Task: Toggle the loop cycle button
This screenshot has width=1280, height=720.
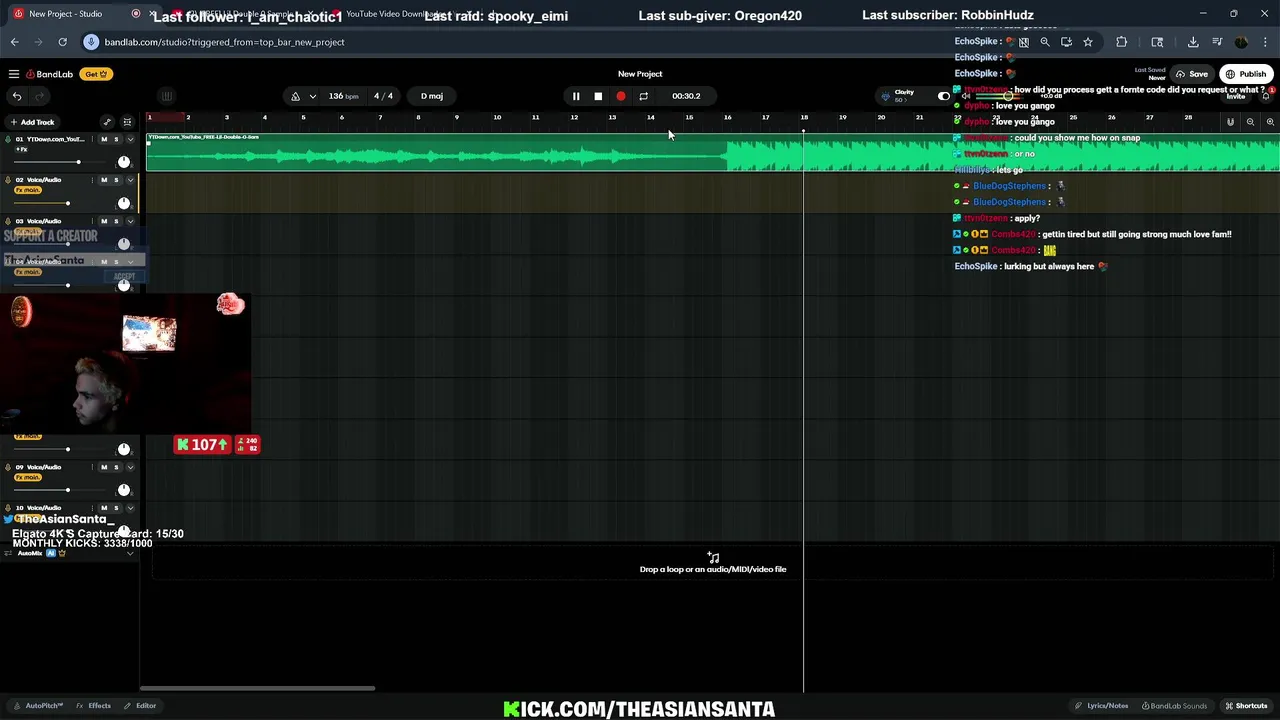Action: pos(643,96)
